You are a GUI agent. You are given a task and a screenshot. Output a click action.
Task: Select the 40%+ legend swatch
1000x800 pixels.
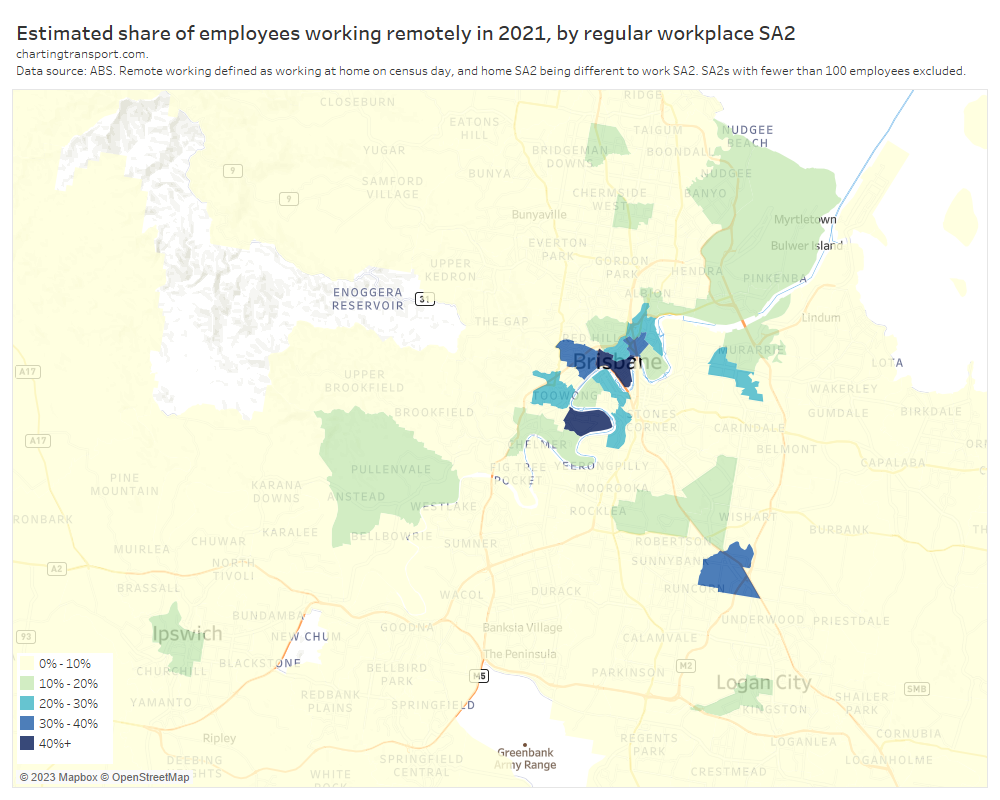click(27, 743)
